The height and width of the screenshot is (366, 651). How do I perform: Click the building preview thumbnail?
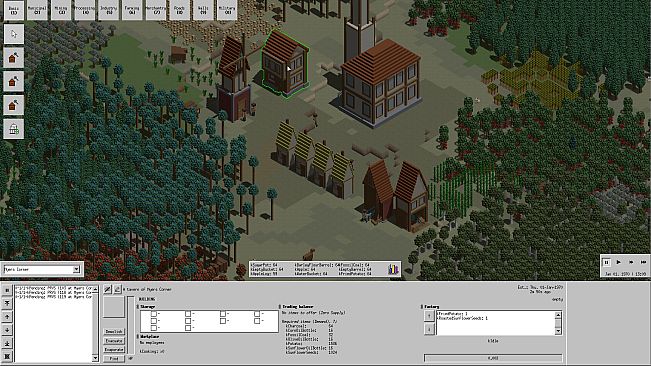coord(114,307)
